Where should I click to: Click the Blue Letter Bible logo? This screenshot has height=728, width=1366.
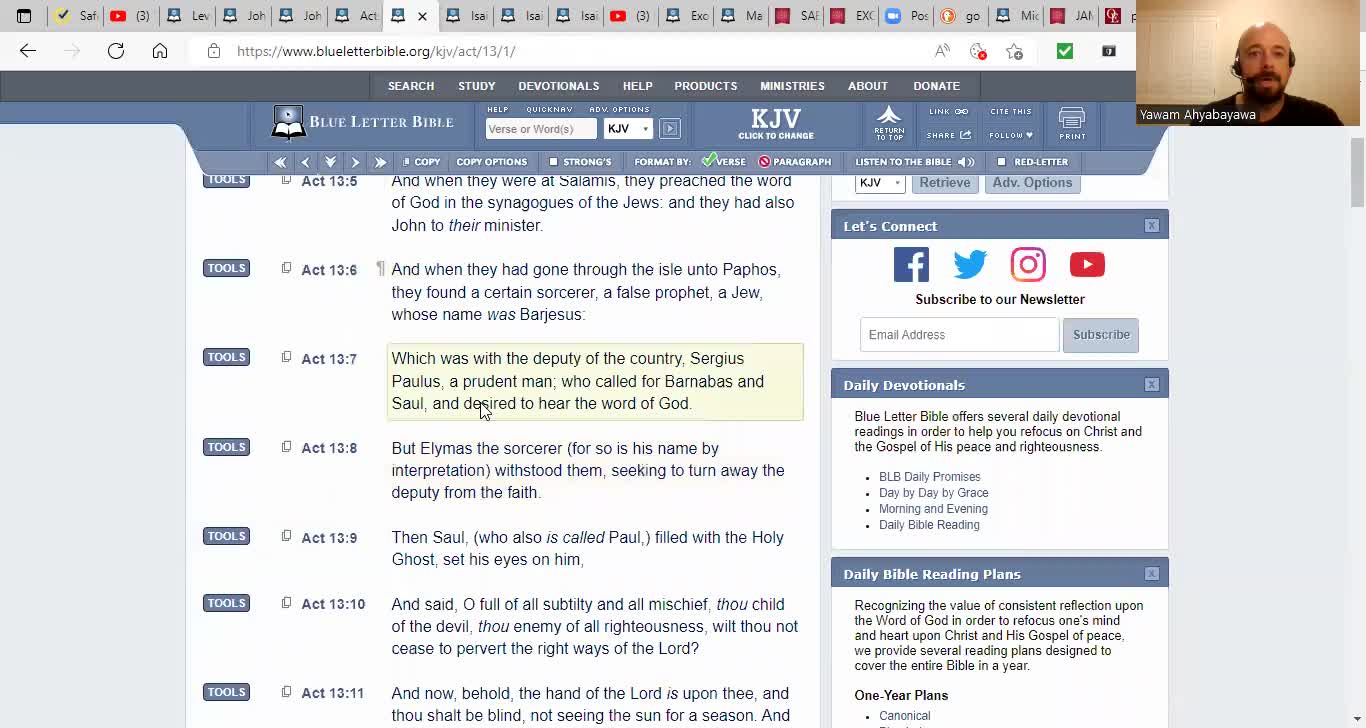362,122
